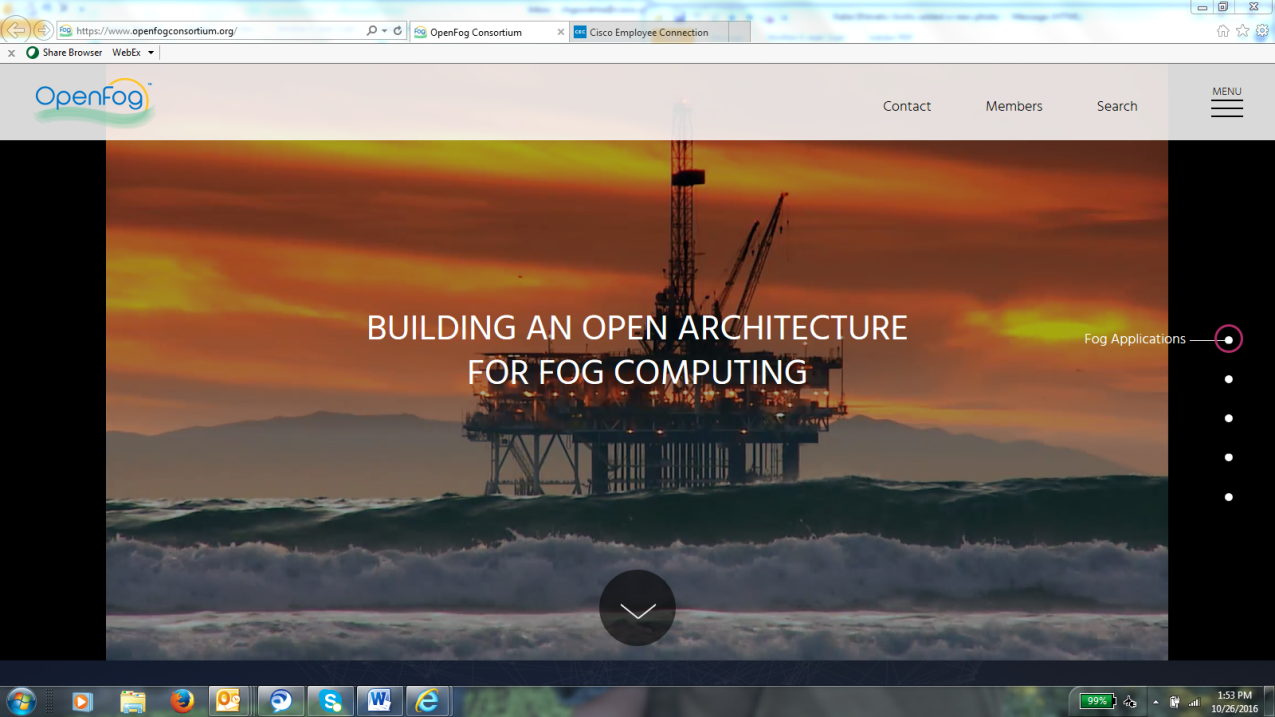
Task: Expand the WebEx dropdown arrow
Action: pyautogui.click(x=151, y=53)
